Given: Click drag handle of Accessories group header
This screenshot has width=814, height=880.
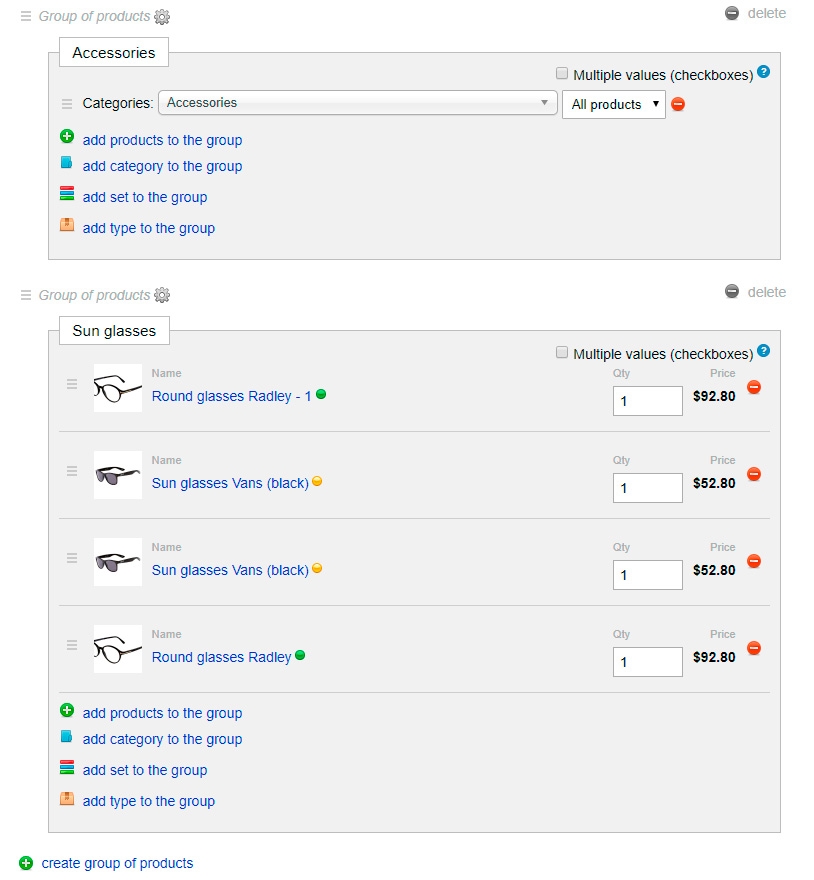Looking at the screenshot, I should point(26,16).
